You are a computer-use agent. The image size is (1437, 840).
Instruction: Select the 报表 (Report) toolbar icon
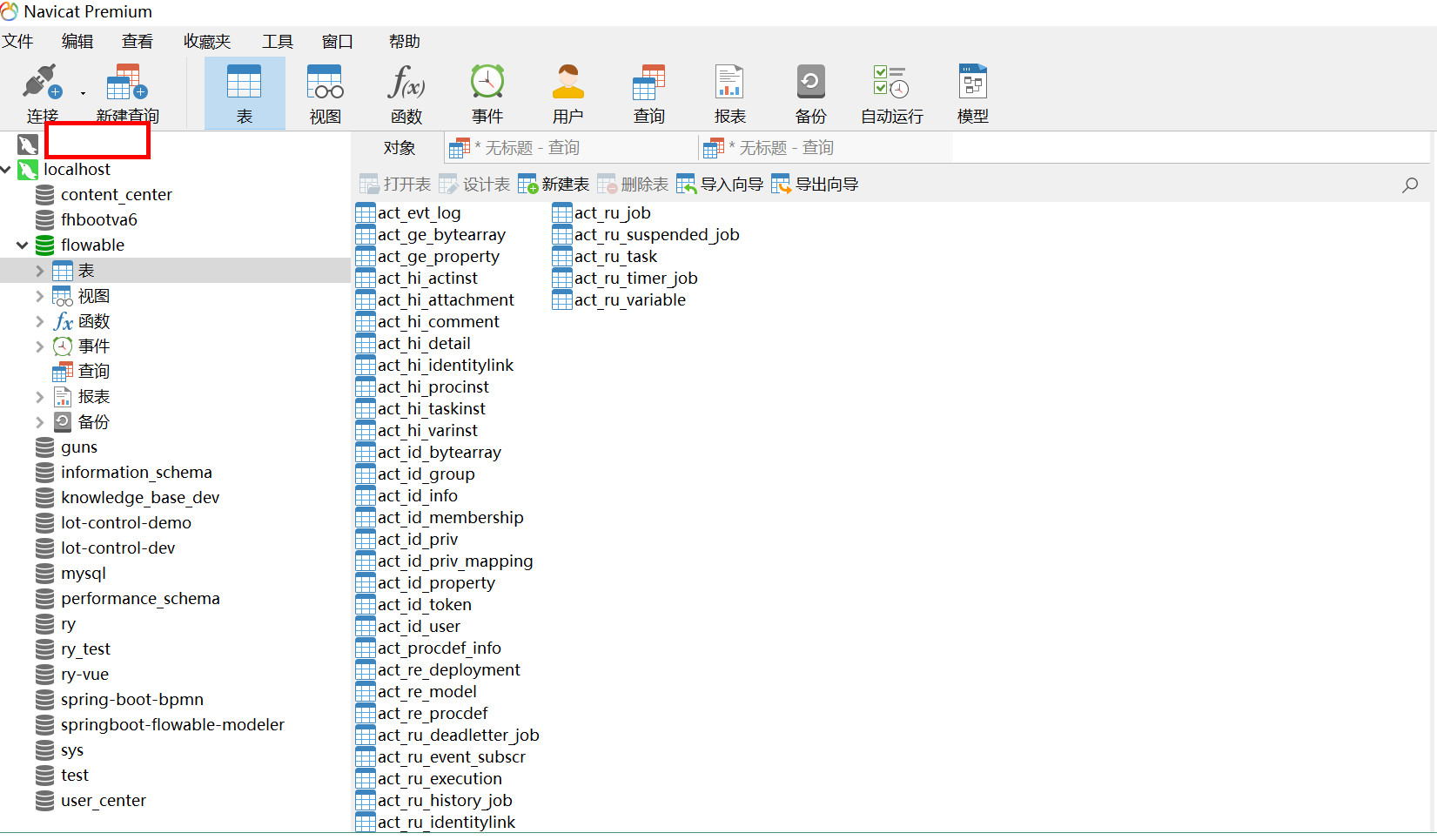click(x=729, y=93)
